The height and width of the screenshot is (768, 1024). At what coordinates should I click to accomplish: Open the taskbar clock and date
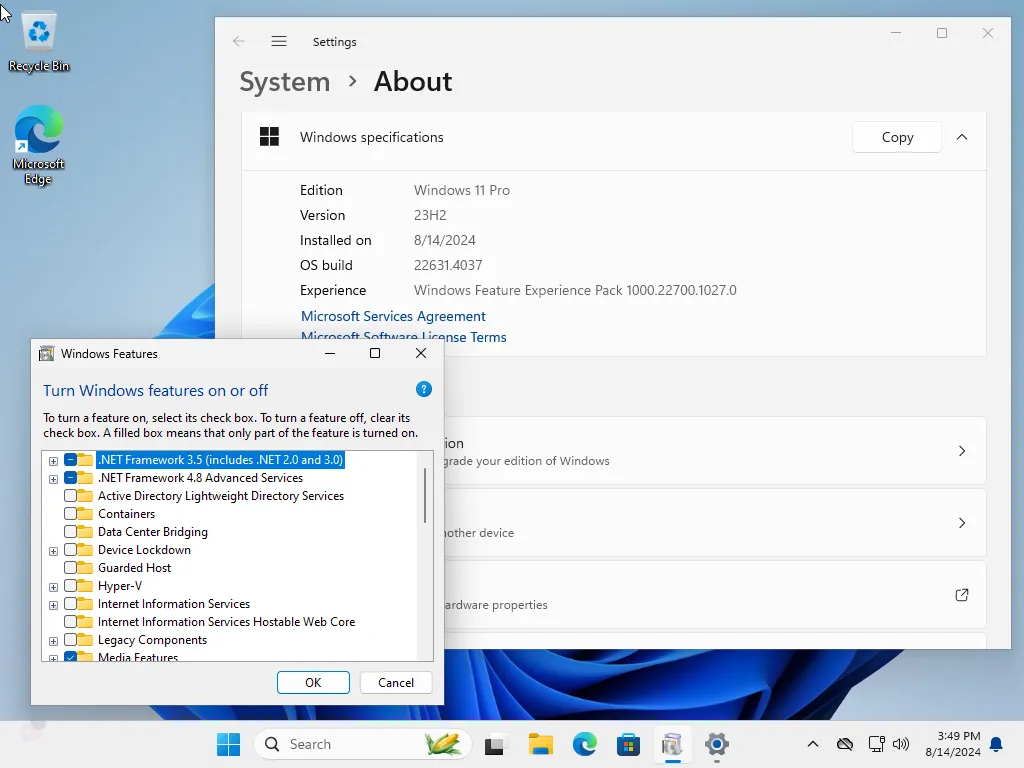(953, 744)
